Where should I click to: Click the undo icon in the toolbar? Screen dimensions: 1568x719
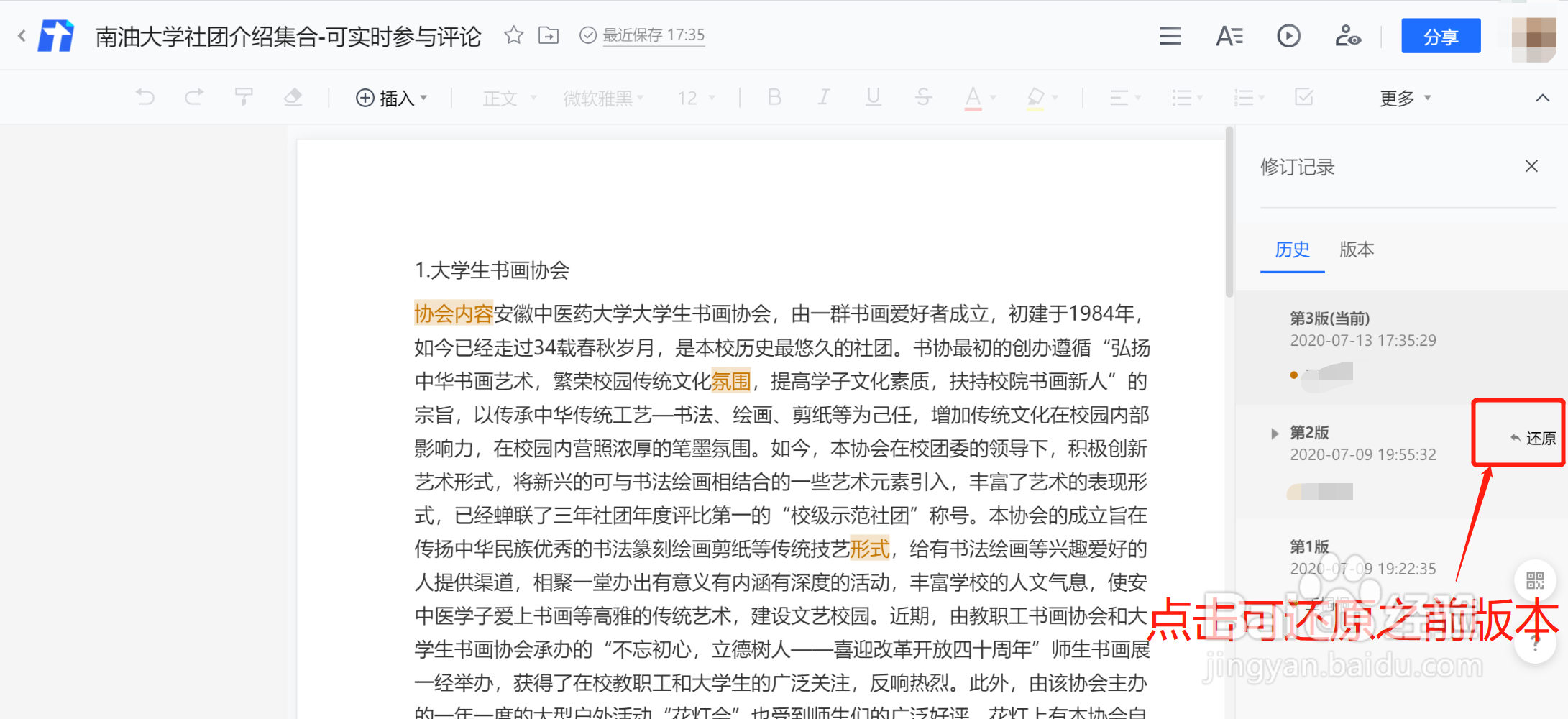point(145,97)
